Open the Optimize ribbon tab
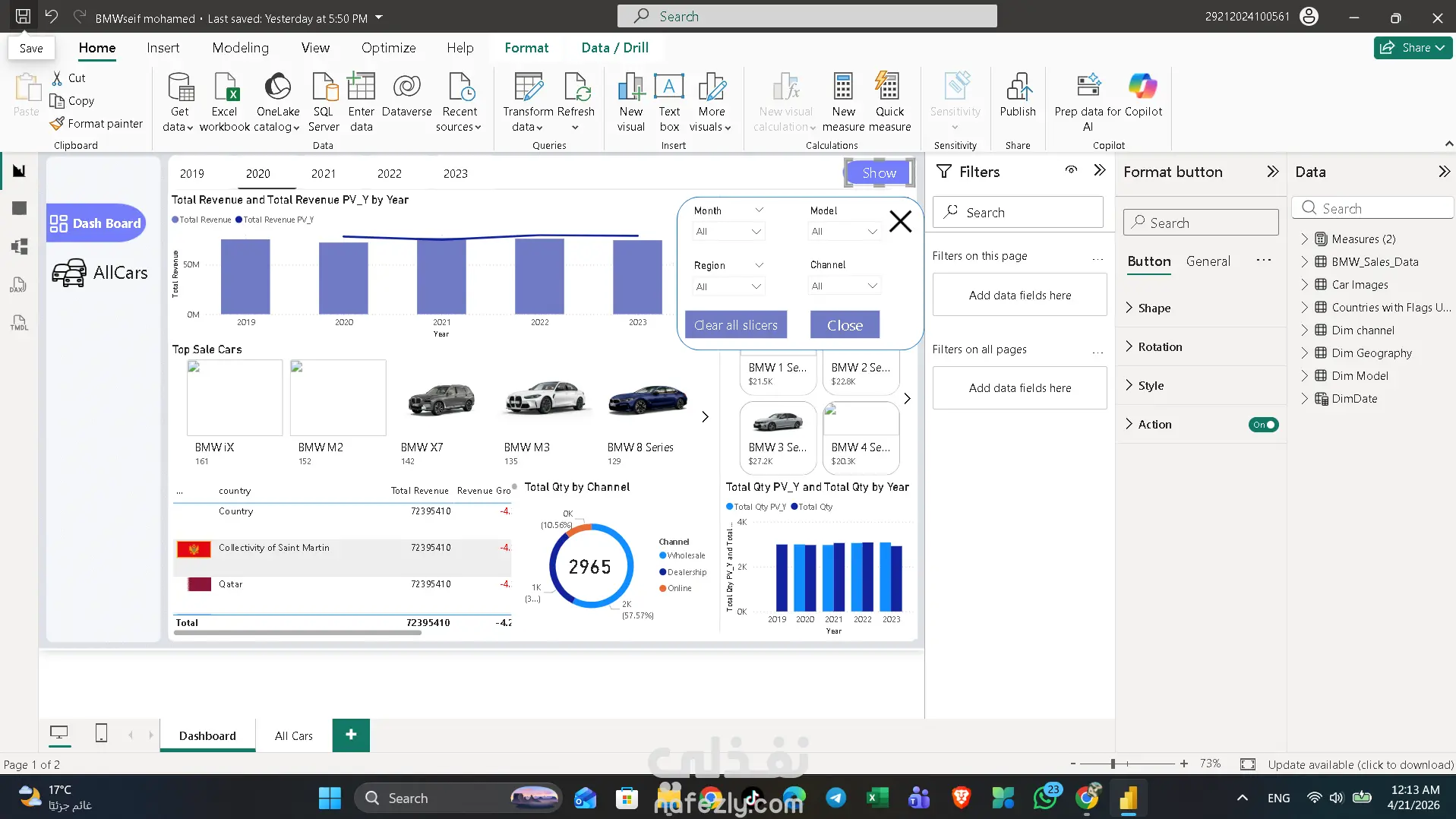The width and height of the screenshot is (1456, 819). click(x=388, y=48)
